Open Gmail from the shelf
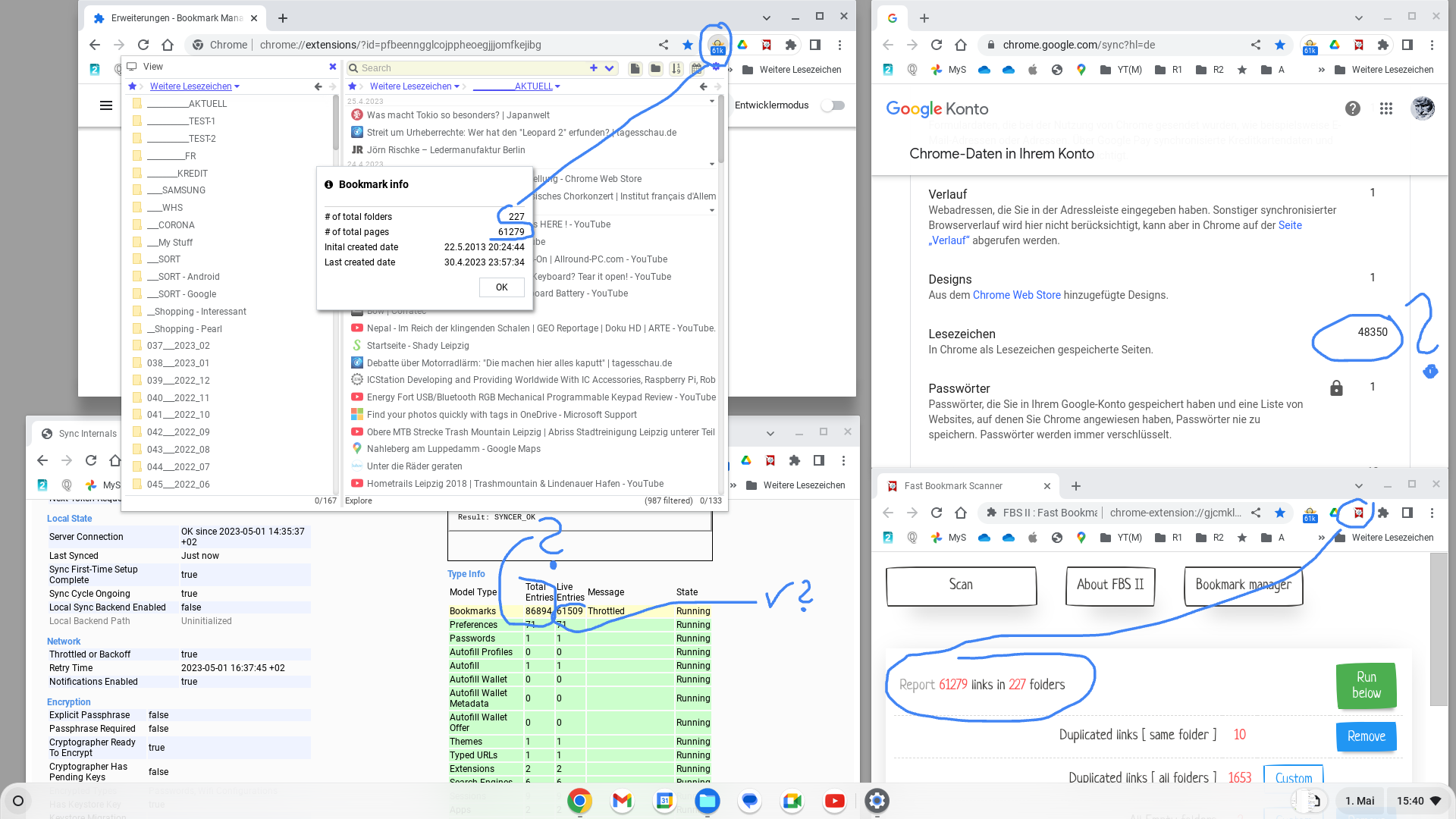Viewport: 1456px width, 819px height. pyautogui.click(x=622, y=801)
